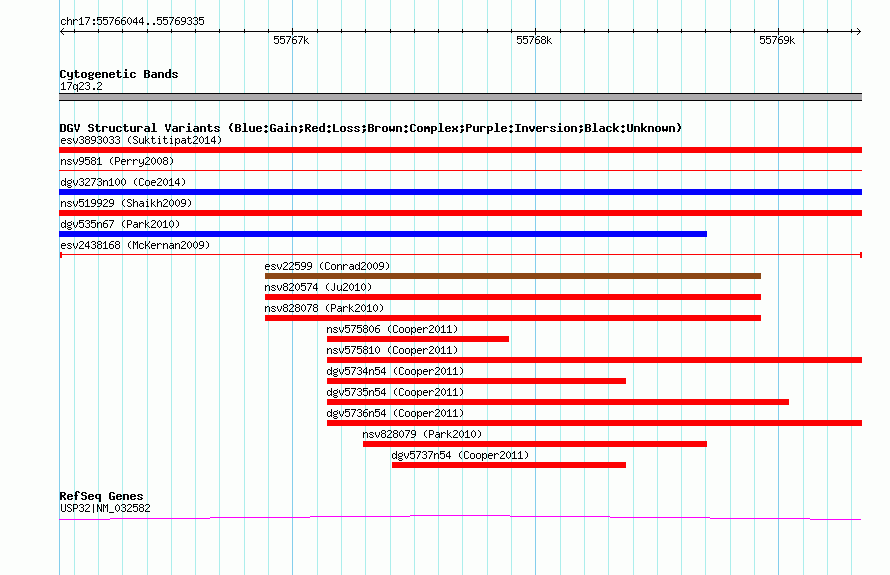
Task: Click the DGV Structural Variants track title
Action: tap(371, 128)
